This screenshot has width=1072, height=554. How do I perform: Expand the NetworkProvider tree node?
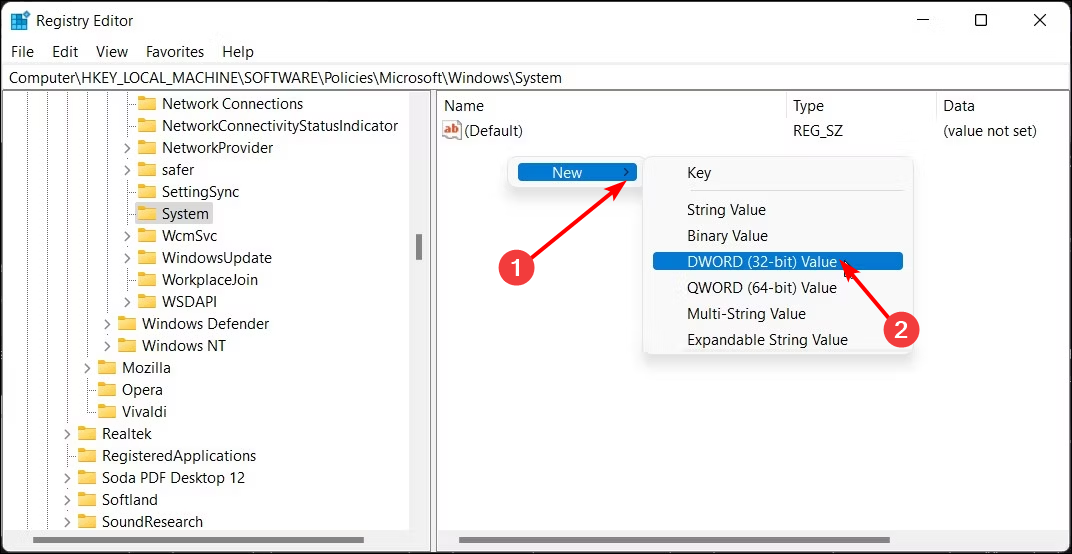(x=127, y=148)
